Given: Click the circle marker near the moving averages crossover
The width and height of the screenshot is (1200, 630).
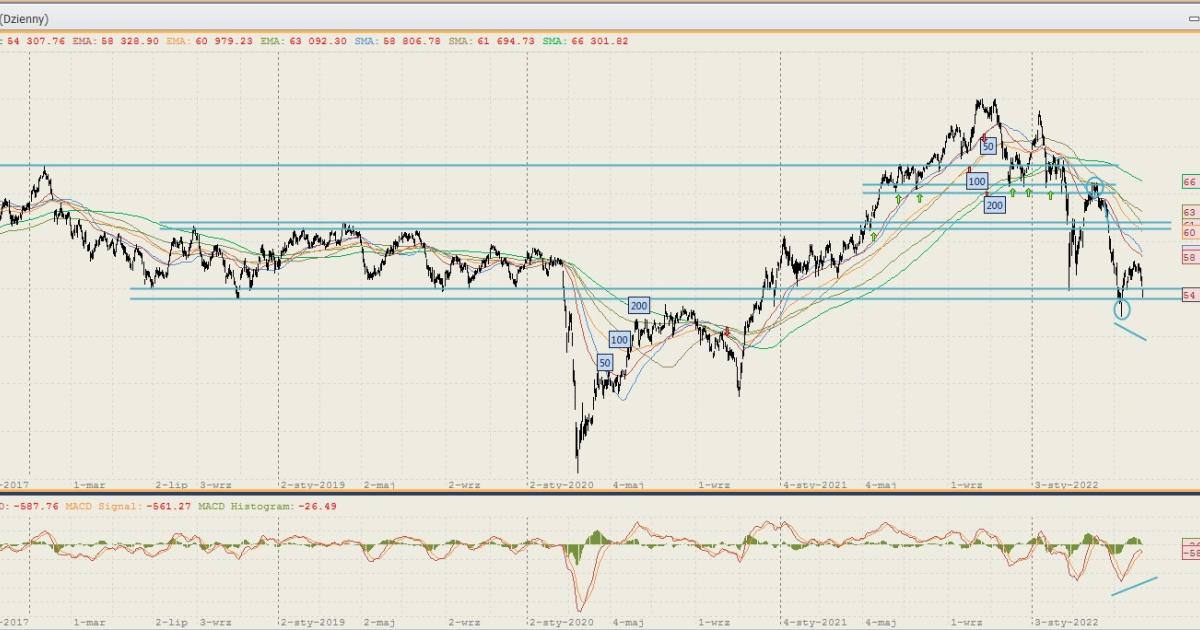Looking at the screenshot, I should (1095, 186).
